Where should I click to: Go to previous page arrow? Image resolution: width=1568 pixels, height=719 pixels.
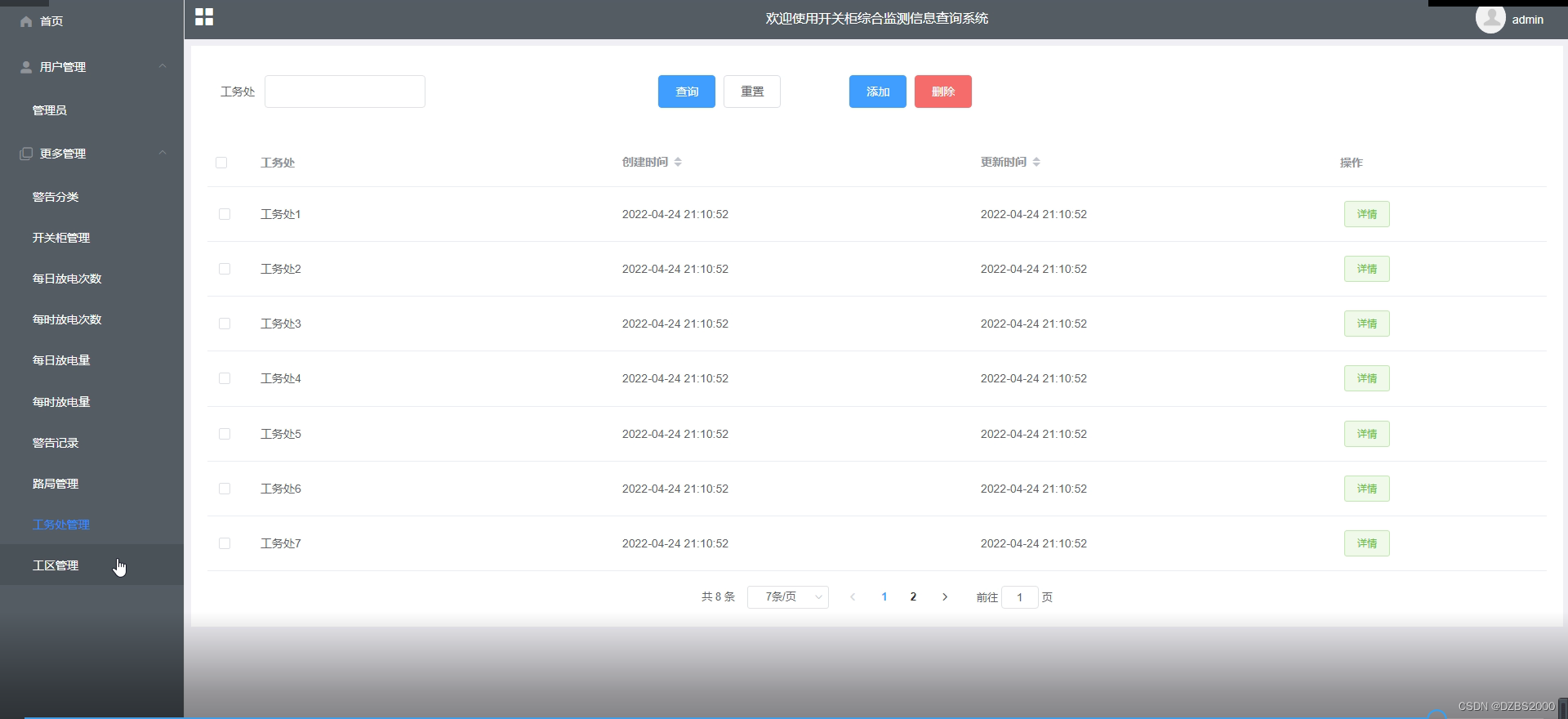pos(853,597)
